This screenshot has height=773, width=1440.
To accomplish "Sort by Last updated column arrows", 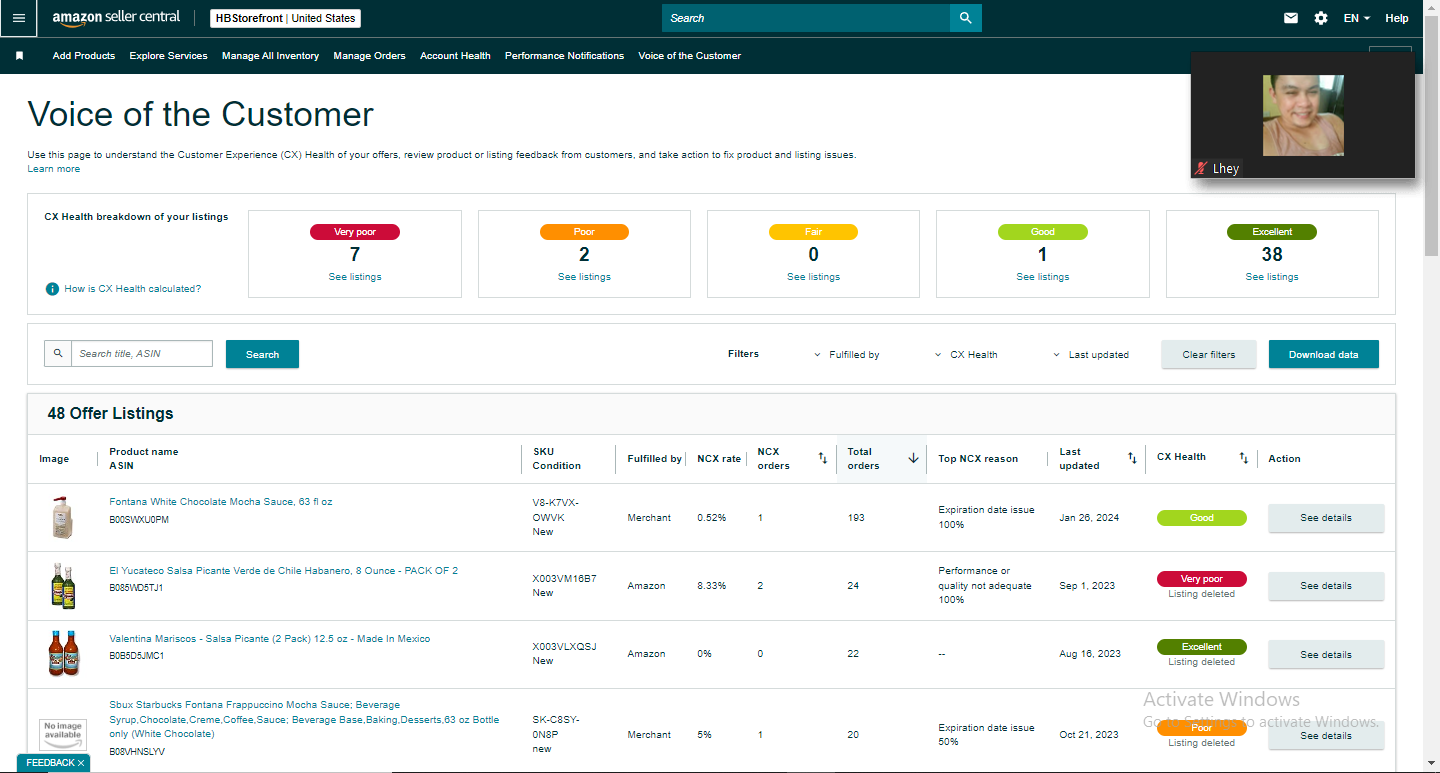I will point(1132,458).
